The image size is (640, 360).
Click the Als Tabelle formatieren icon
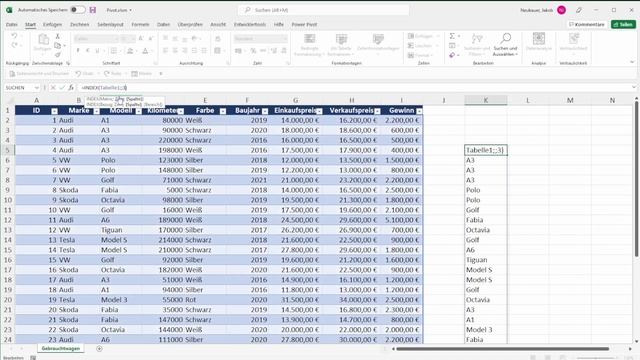click(341, 39)
